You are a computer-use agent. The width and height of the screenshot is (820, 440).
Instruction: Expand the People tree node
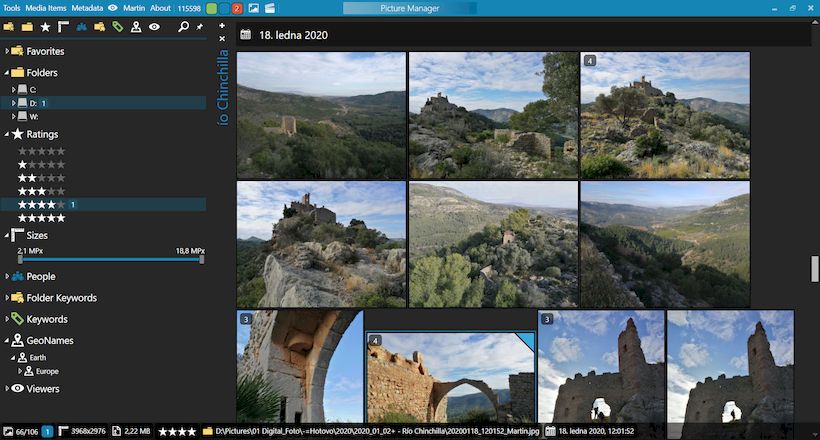click(x=7, y=276)
